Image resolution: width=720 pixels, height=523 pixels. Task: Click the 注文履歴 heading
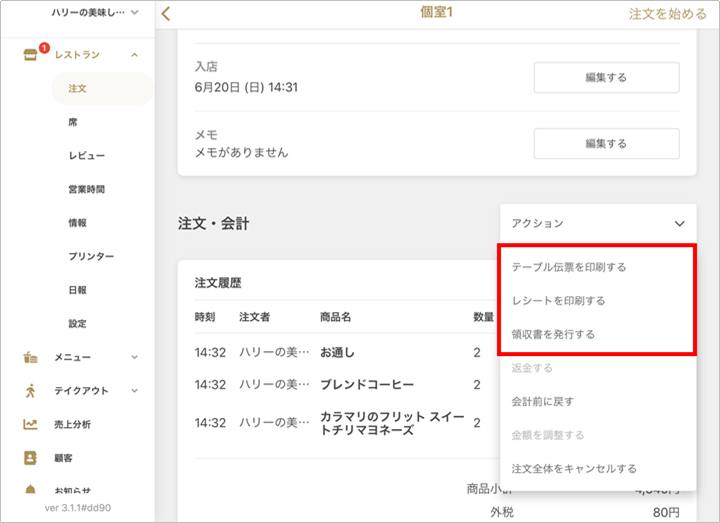coord(218,283)
